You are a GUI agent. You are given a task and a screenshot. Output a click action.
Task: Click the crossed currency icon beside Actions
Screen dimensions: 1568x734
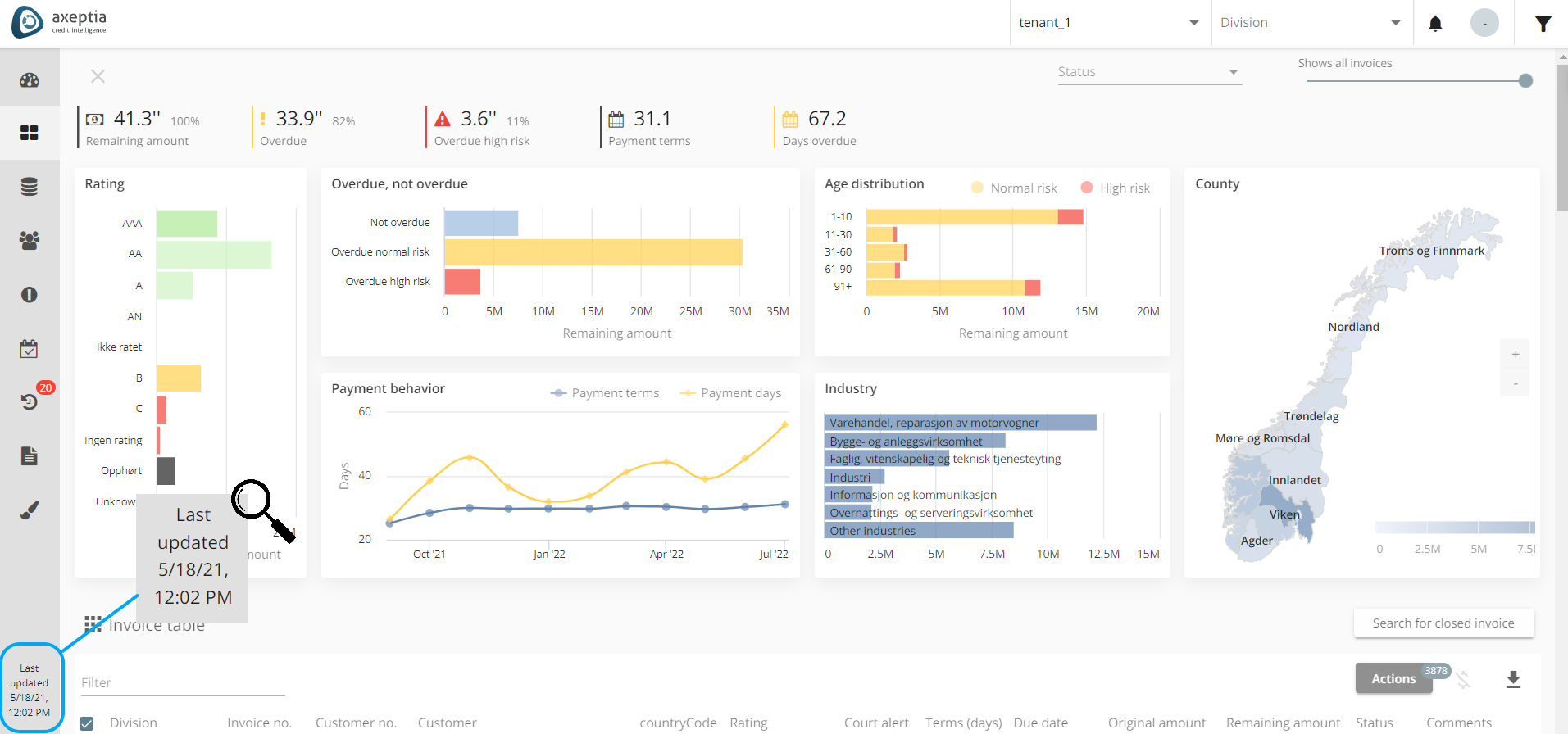(x=1463, y=680)
